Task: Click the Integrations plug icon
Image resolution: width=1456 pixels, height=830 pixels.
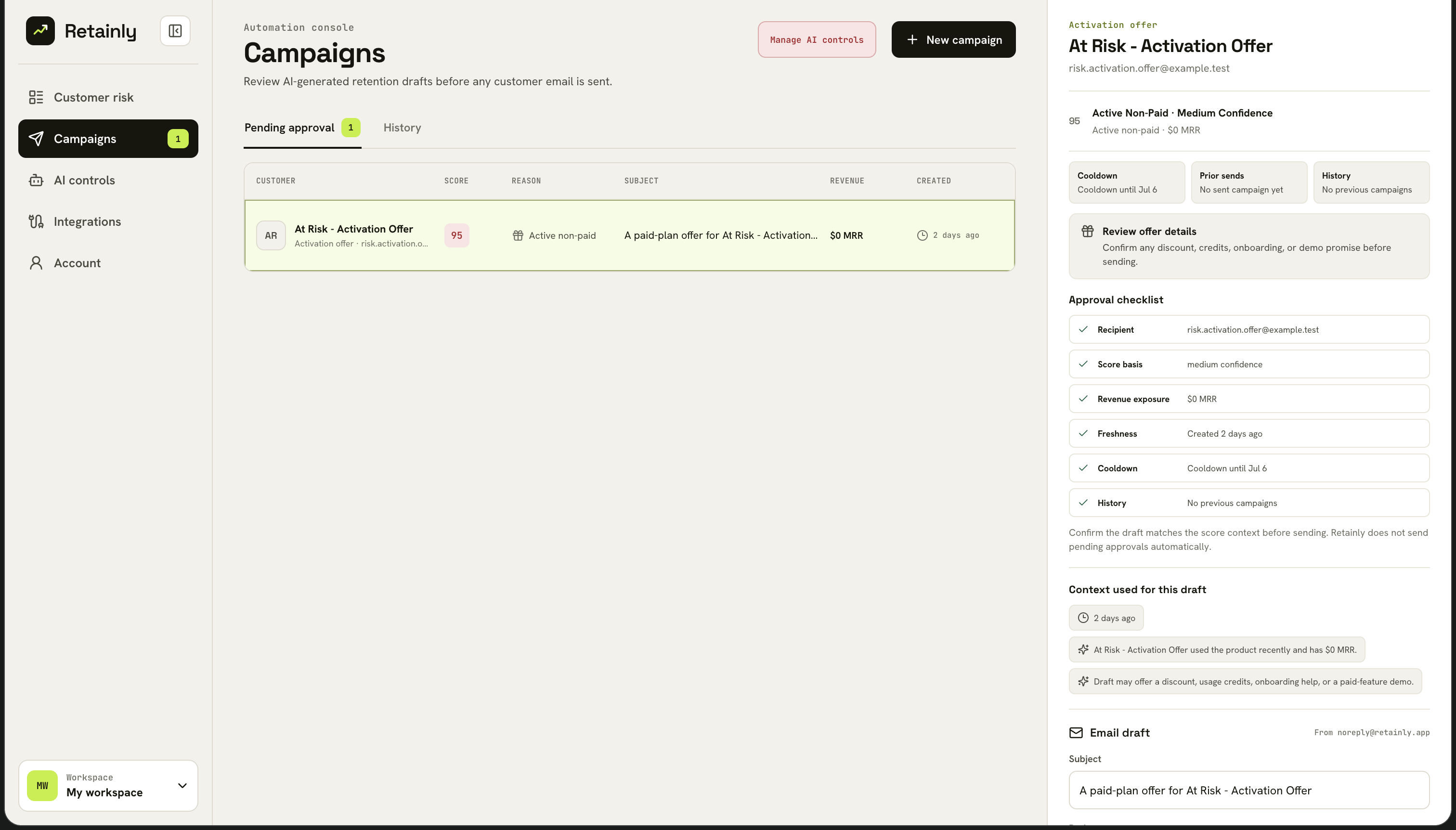Action: pyautogui.click(x=36, y=222)
